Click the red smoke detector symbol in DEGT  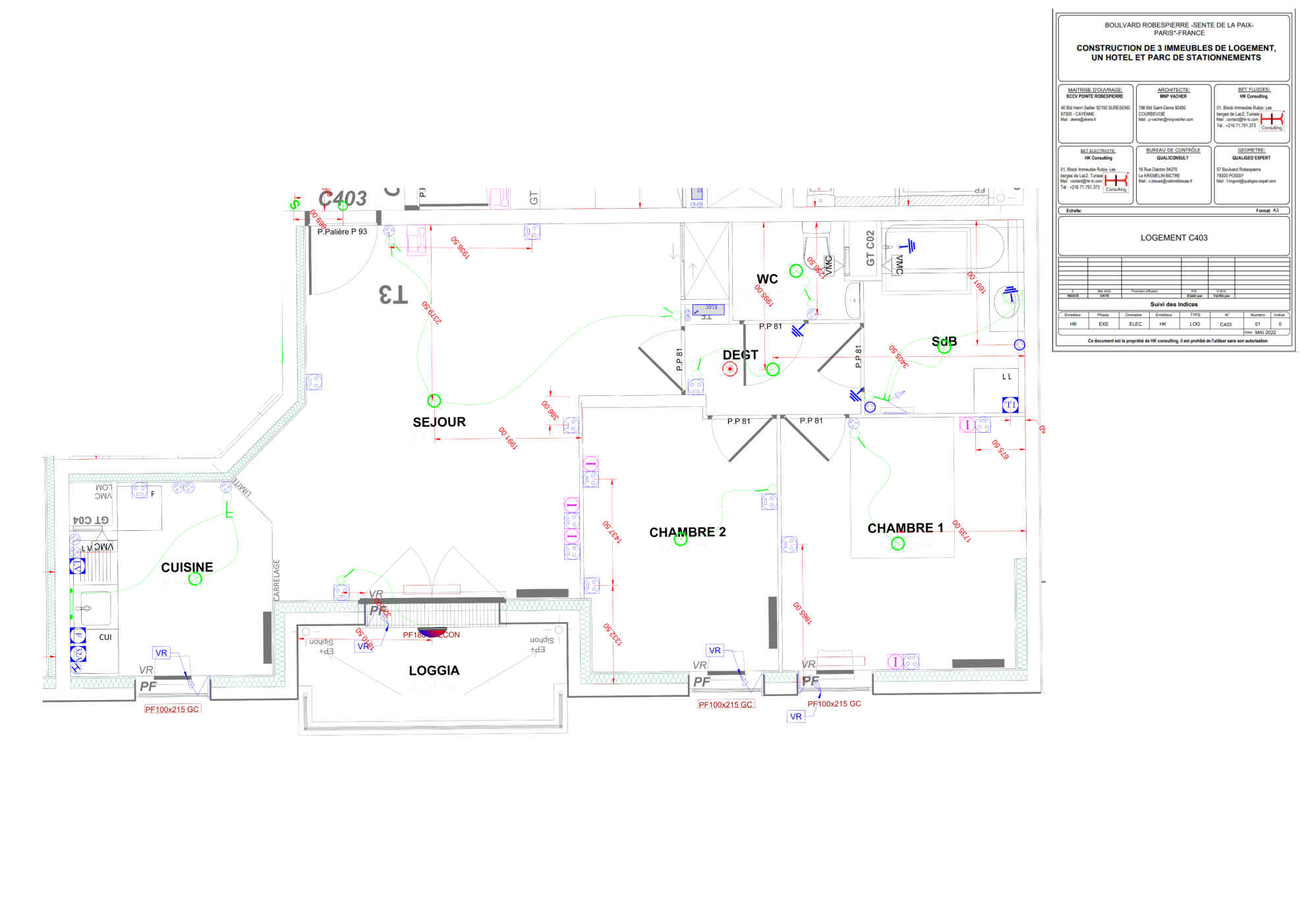tap(729, 369)
